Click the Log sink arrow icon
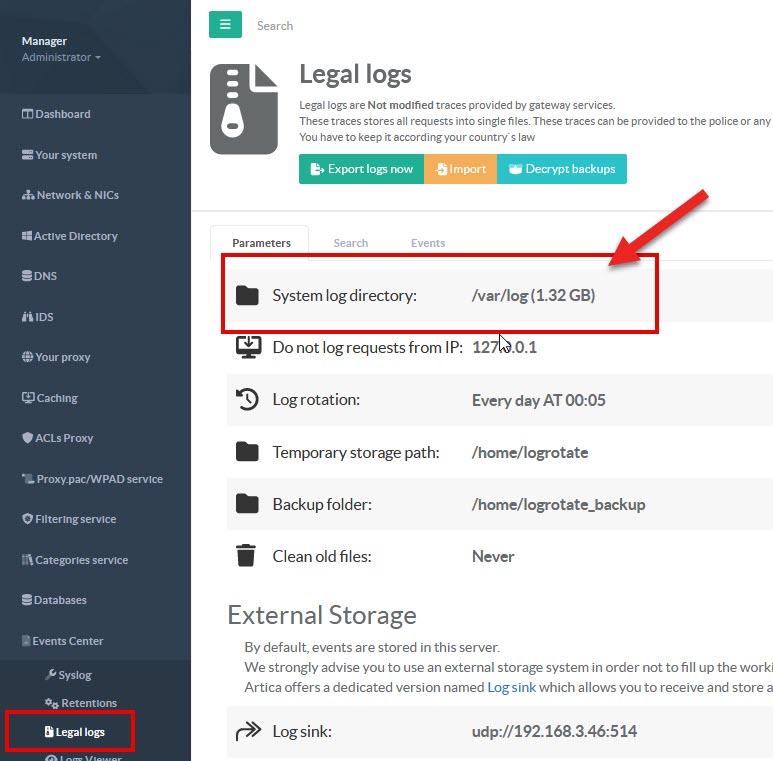773x761 pixels. (x=247, y=731)
